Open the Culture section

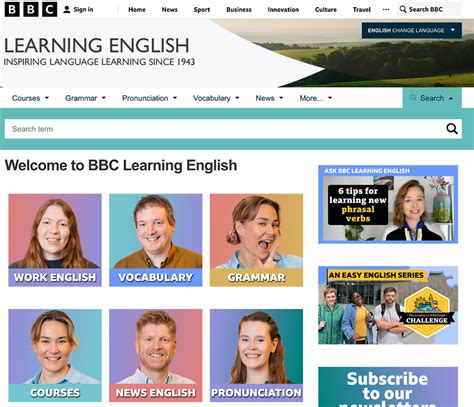326,9
